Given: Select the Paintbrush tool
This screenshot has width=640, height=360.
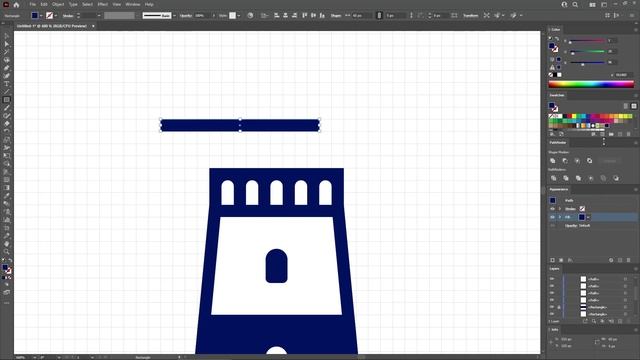Looking at the screenshot, I should click(7, 108).
